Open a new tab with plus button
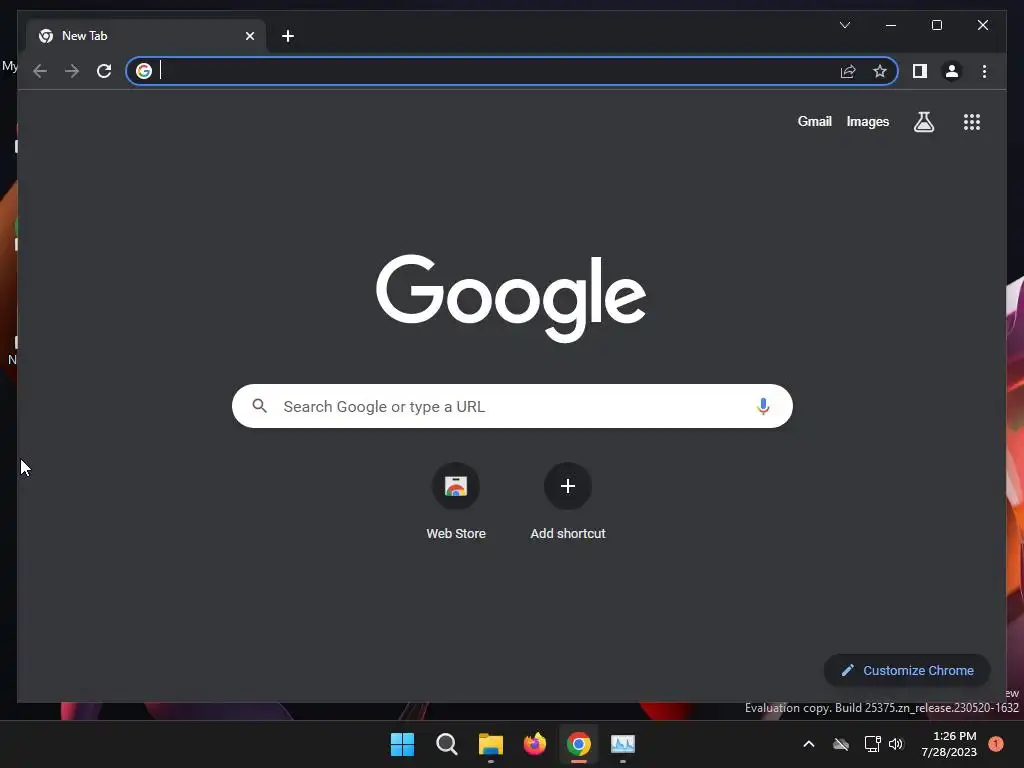 (x=288, y=36)
